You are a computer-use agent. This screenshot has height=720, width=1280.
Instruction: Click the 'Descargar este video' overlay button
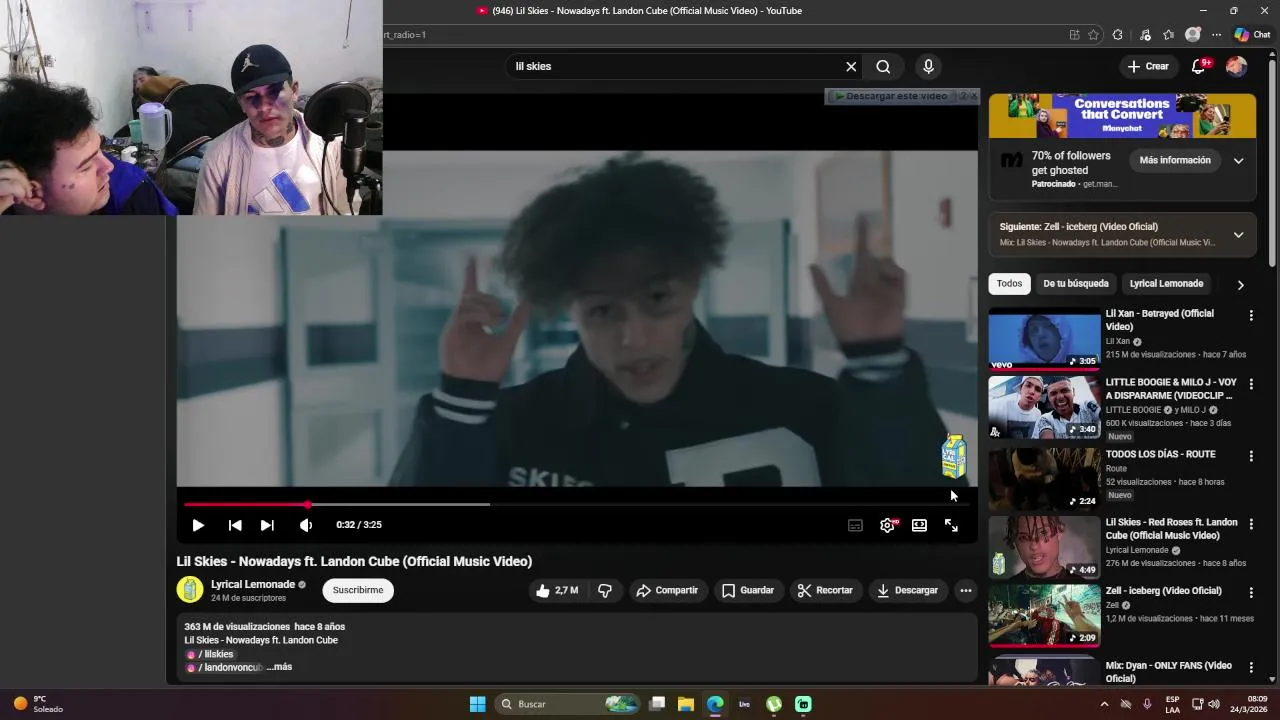click(x=890, y=96)
